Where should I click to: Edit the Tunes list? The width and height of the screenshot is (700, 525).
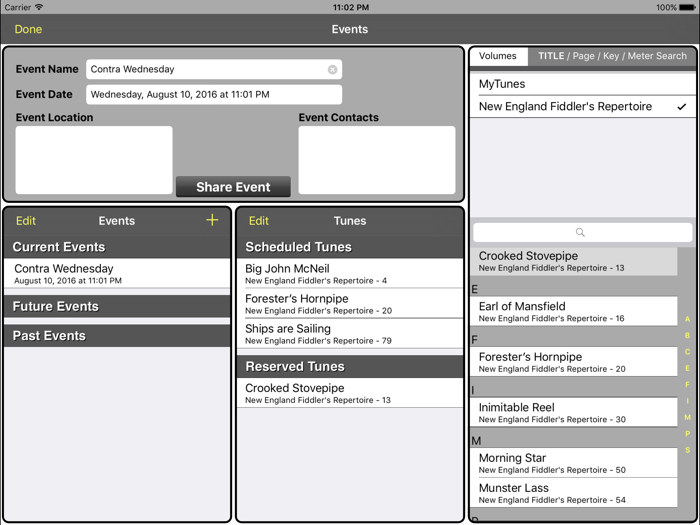(259, 221)
